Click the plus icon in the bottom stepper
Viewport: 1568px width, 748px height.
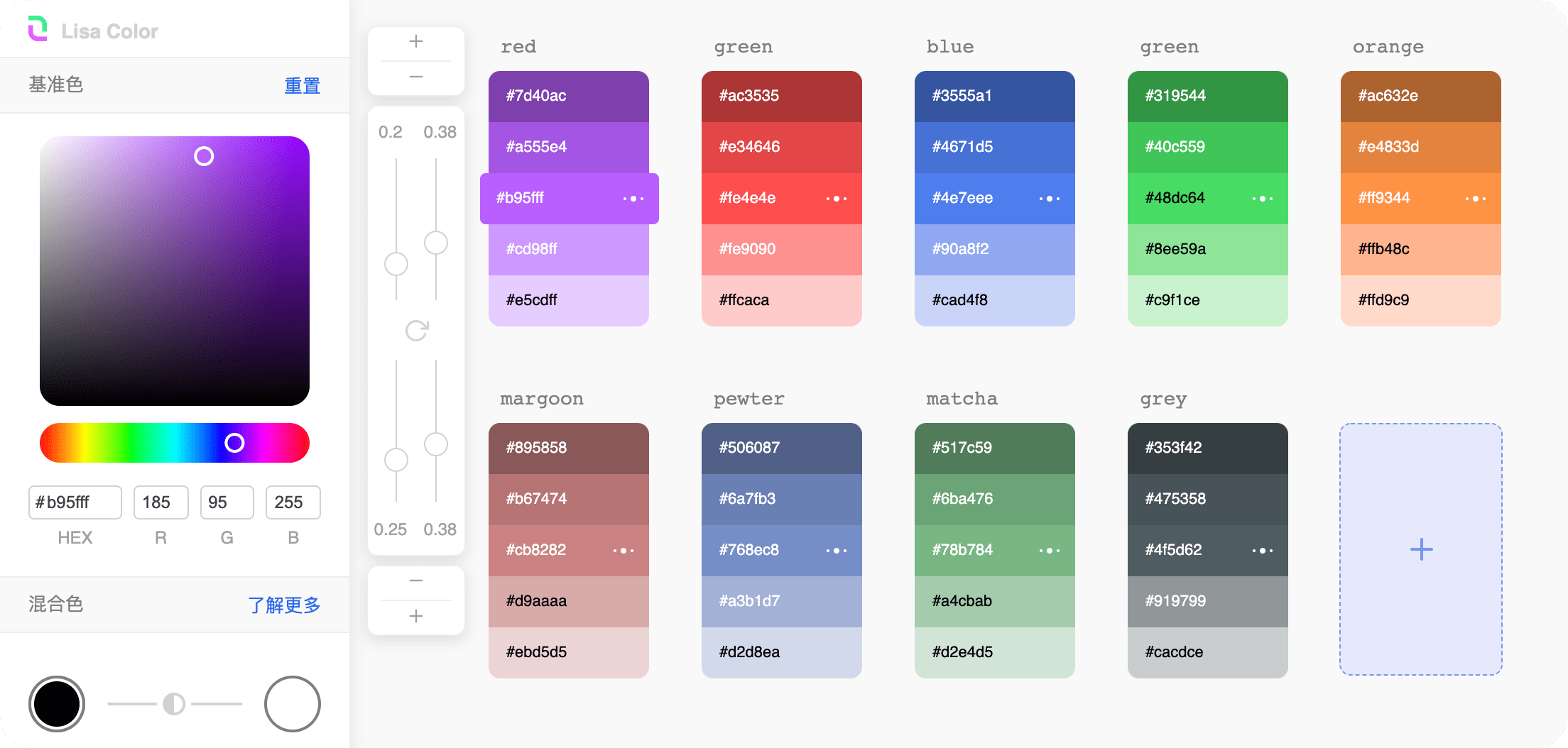point(416,616)
